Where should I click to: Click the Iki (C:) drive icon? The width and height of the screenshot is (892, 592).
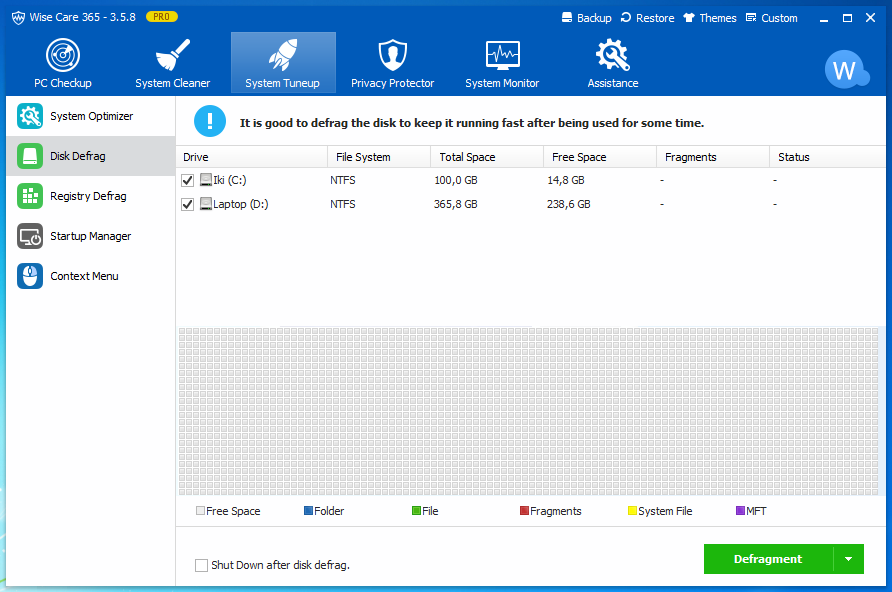pos(206,180)
